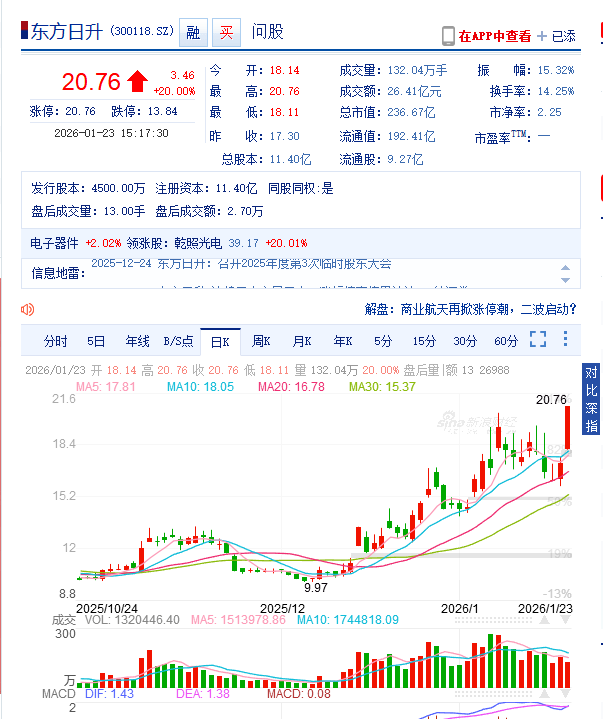Image resolution: width=603 pixels, height=719 pixels.
Task: Open 解盘 commercial aerospace article link
Action: (x=470, y=310)
